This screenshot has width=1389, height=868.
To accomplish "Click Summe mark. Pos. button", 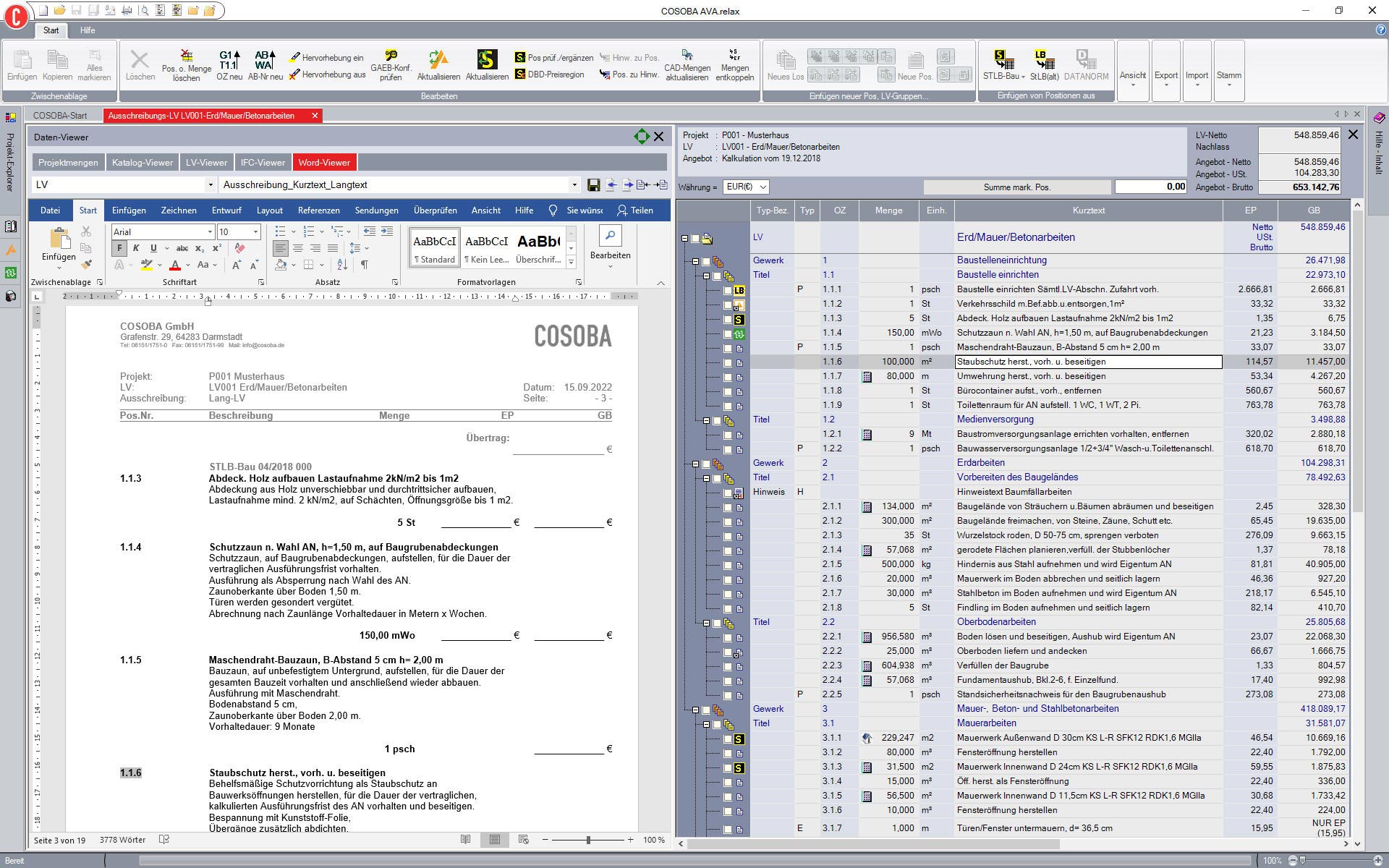I will coord(1016,187).
